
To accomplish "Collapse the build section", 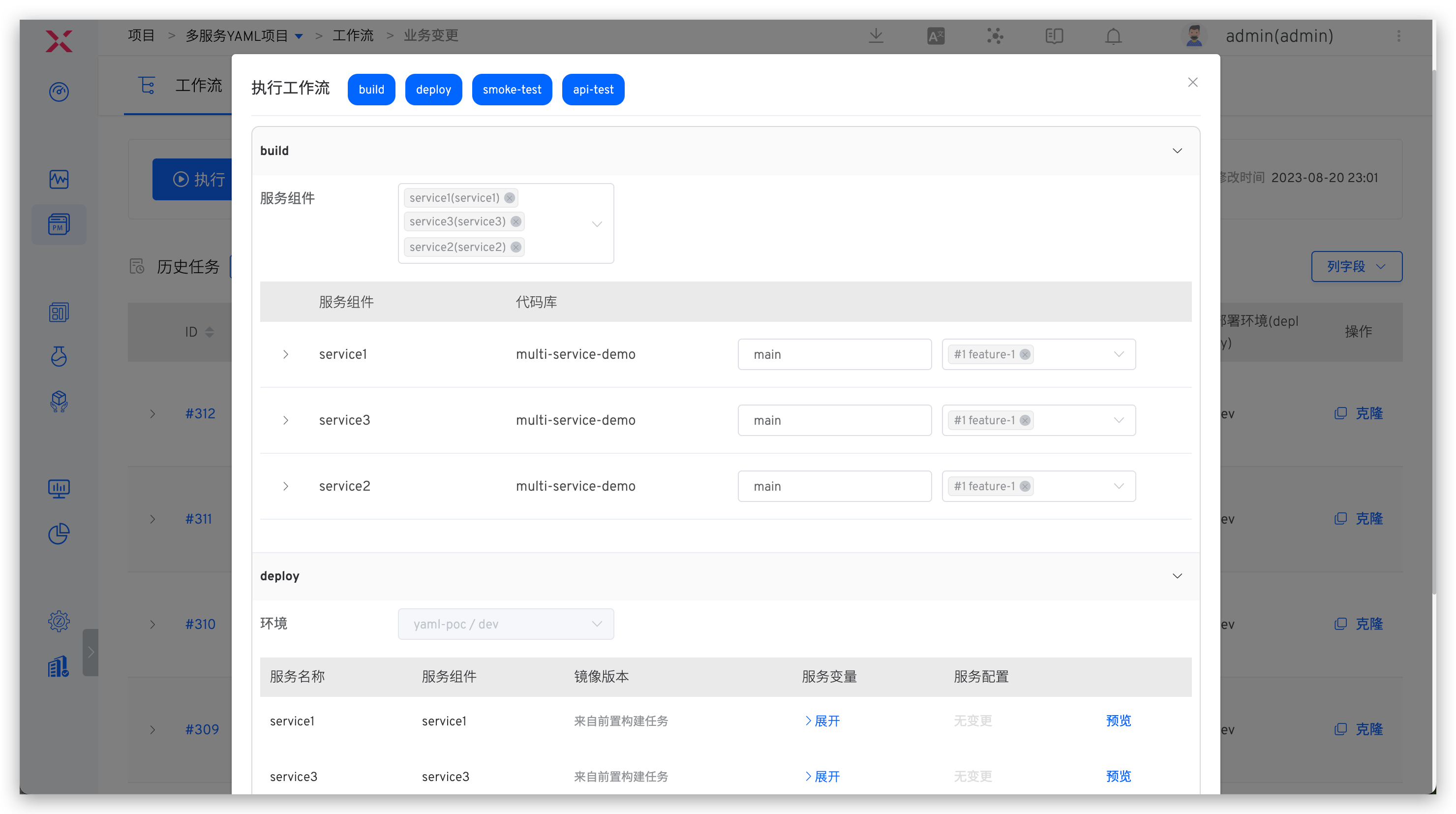I will (1177, 151).
